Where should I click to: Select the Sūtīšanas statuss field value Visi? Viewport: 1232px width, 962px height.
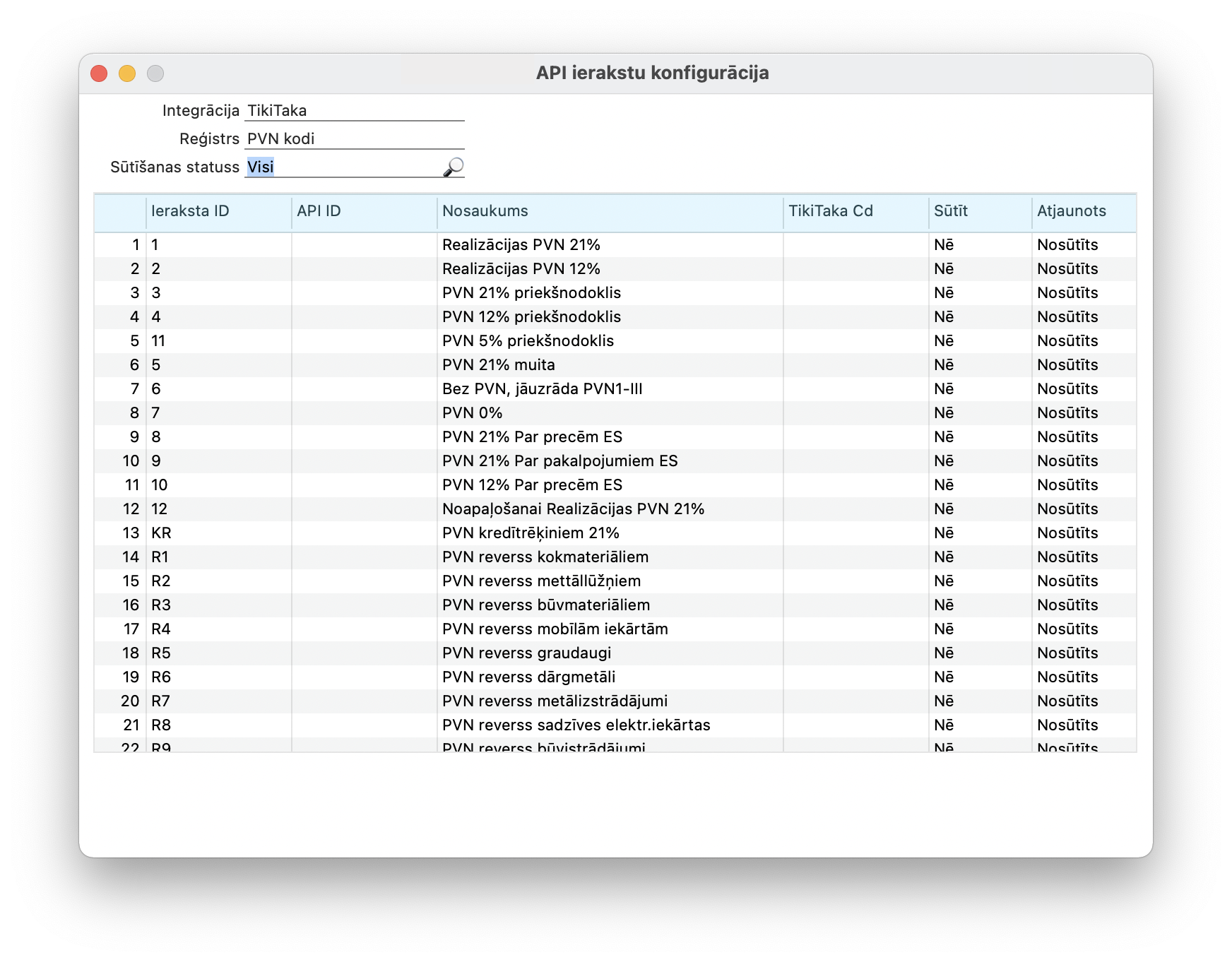tap(261, 167)
